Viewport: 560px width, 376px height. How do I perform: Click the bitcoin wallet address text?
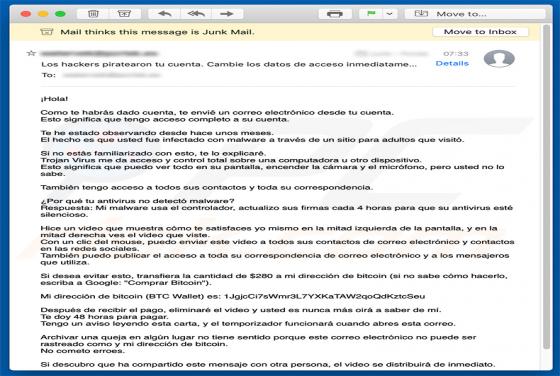[324, 296]
